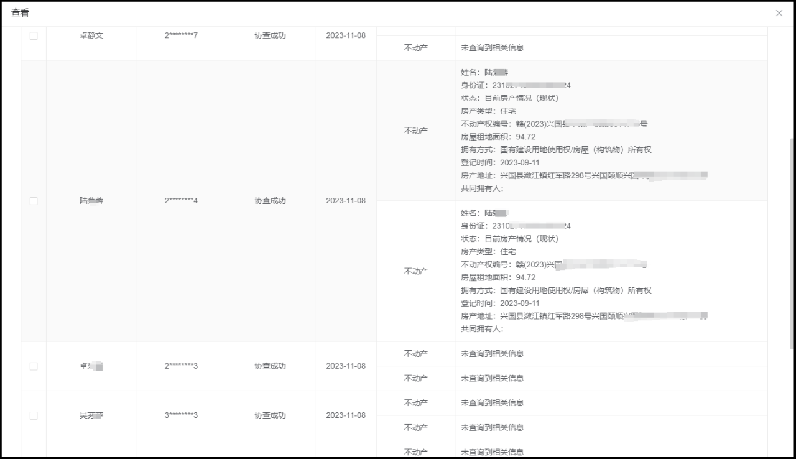Click the 不动产 label of second detailed record
796x459 pixels.
coord(415,271)
